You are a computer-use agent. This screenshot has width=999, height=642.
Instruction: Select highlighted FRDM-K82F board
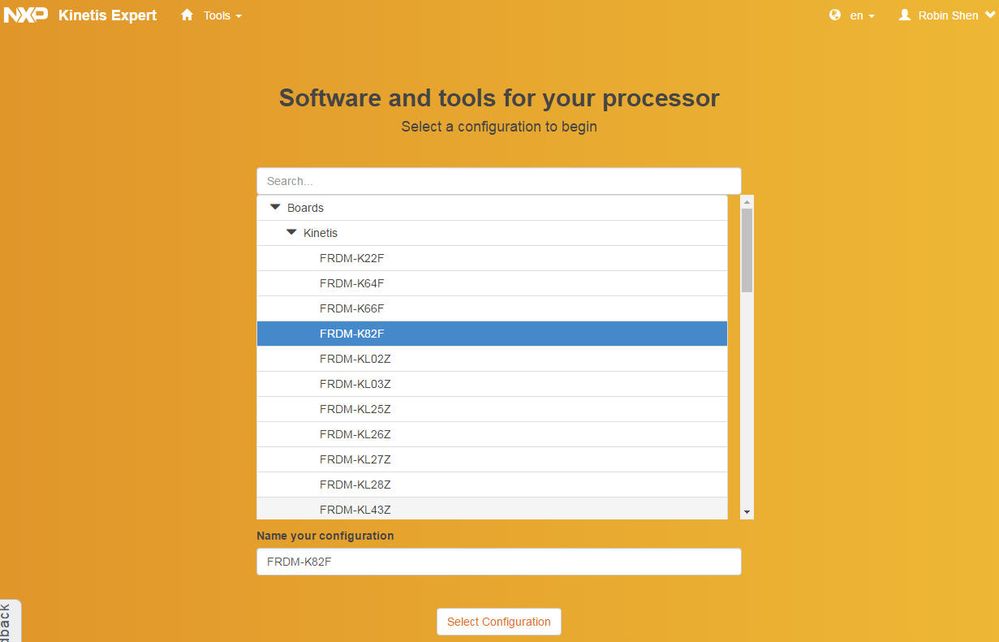pyautogui.click(x=492, y=334)
